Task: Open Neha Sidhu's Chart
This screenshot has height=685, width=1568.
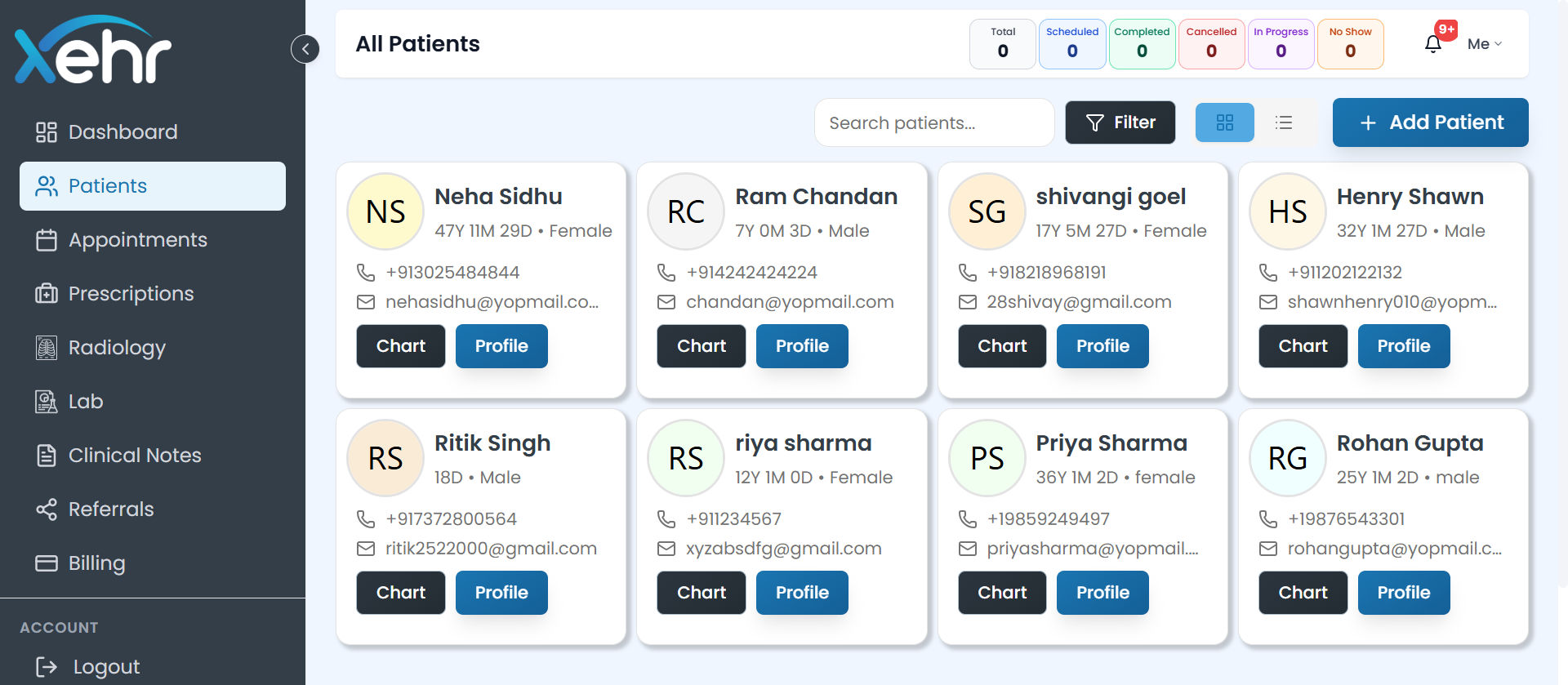Action: pyautogui.click(x=400, y=346)
